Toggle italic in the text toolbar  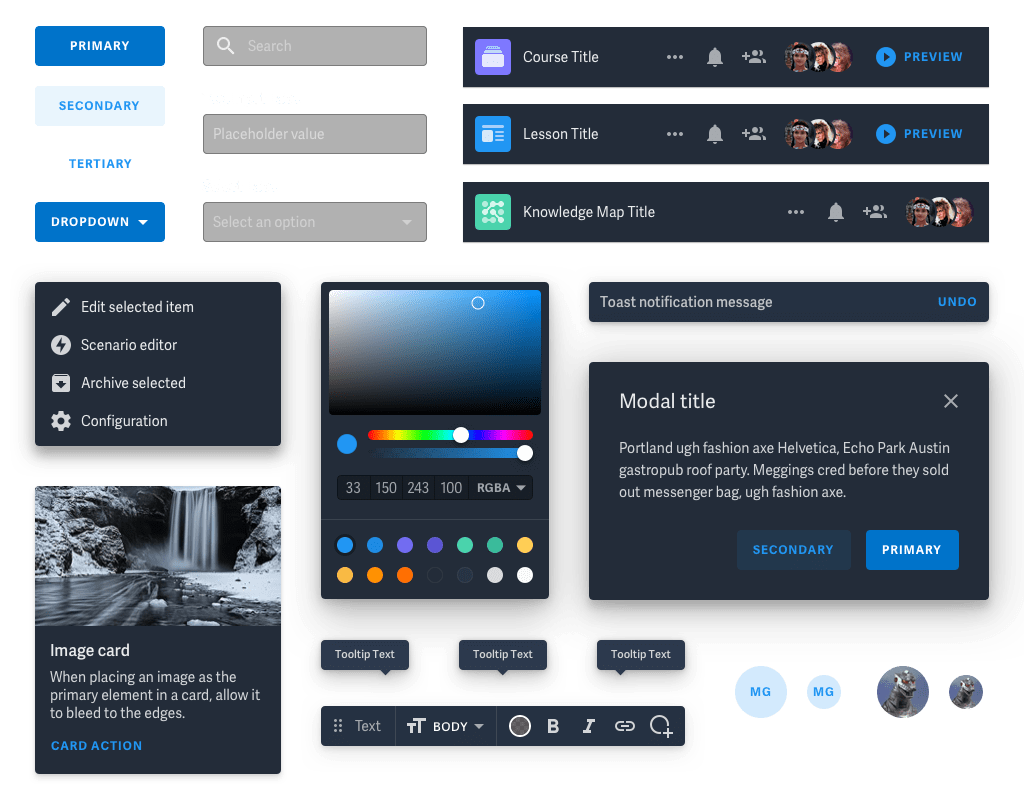click(x=588, y=726)
